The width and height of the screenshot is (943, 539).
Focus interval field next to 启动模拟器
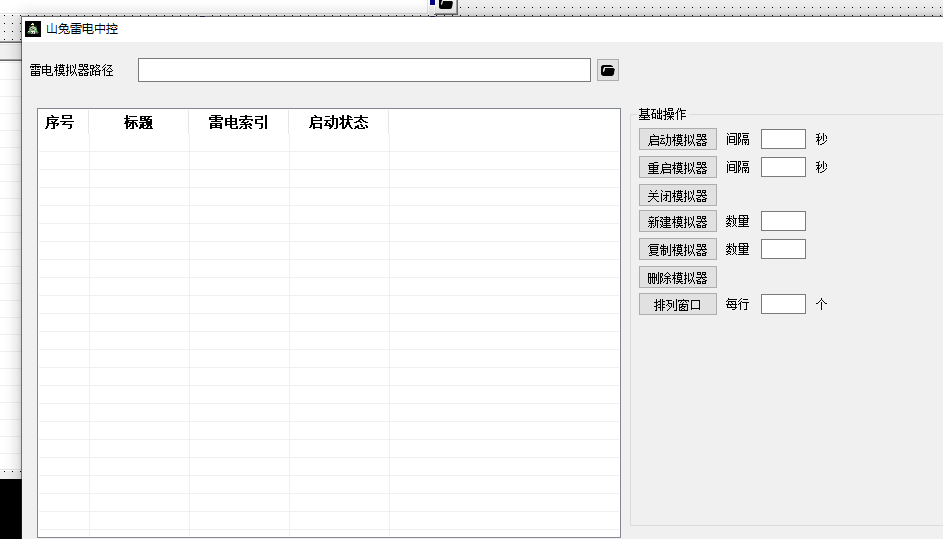[783, 139]
